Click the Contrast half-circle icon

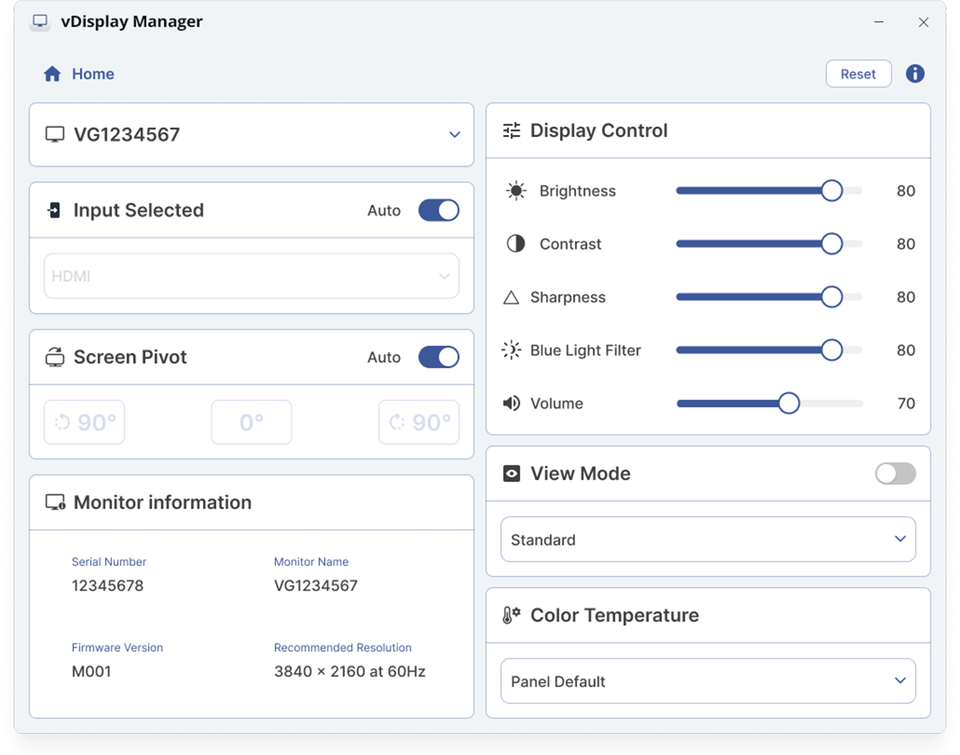[515, 244]
